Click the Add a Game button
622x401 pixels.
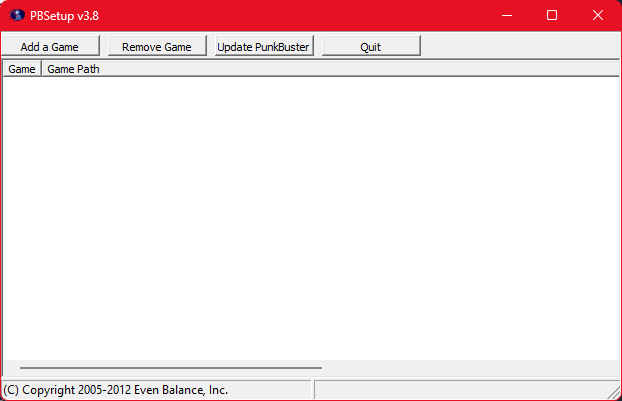(x=50, y=46)
